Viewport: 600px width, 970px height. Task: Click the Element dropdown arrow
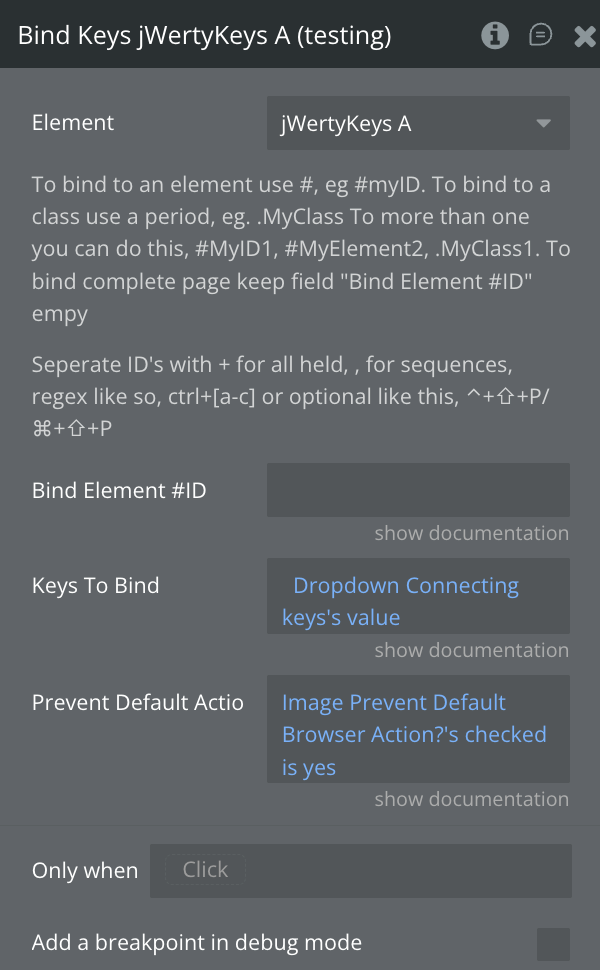[543, 123]
